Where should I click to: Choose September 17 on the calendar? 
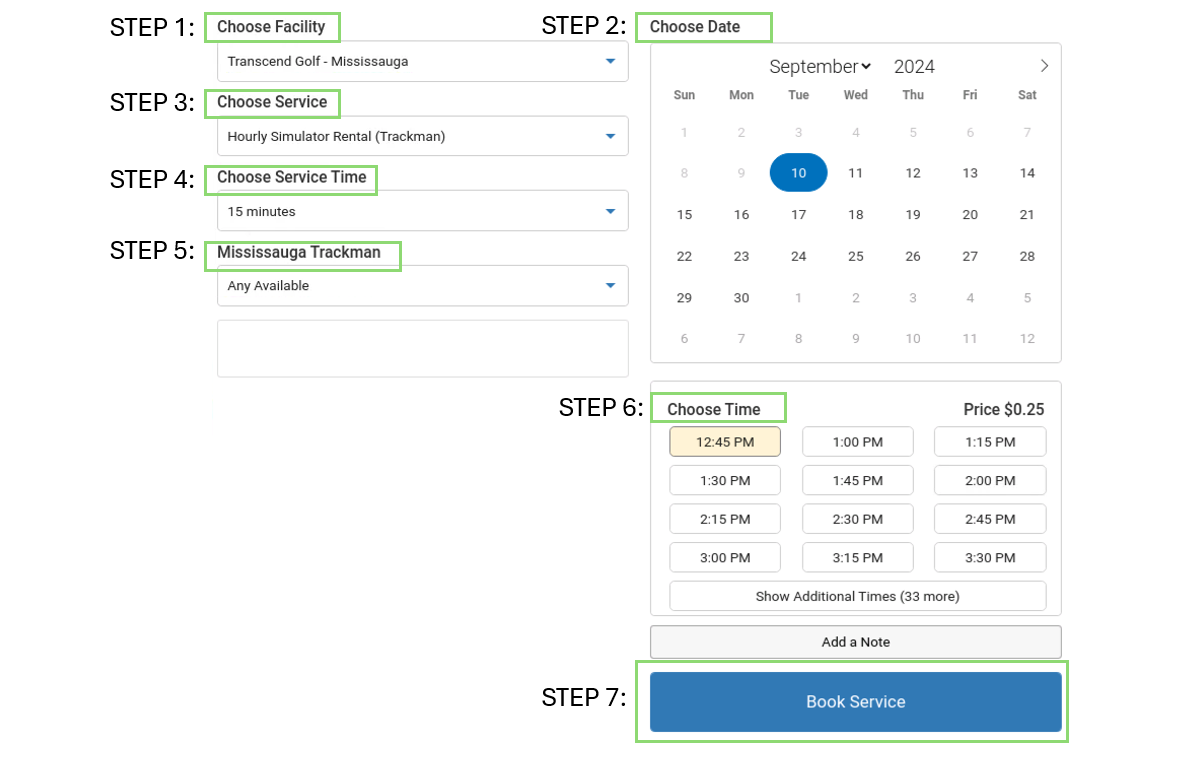pyautogui.click(x=798, y=214)
